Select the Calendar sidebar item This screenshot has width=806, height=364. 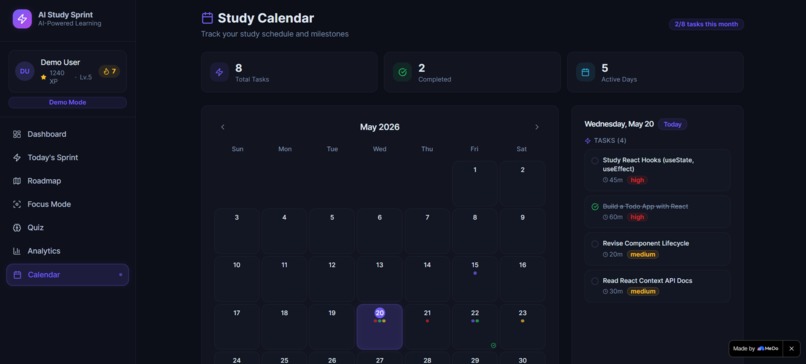point(67,275)
